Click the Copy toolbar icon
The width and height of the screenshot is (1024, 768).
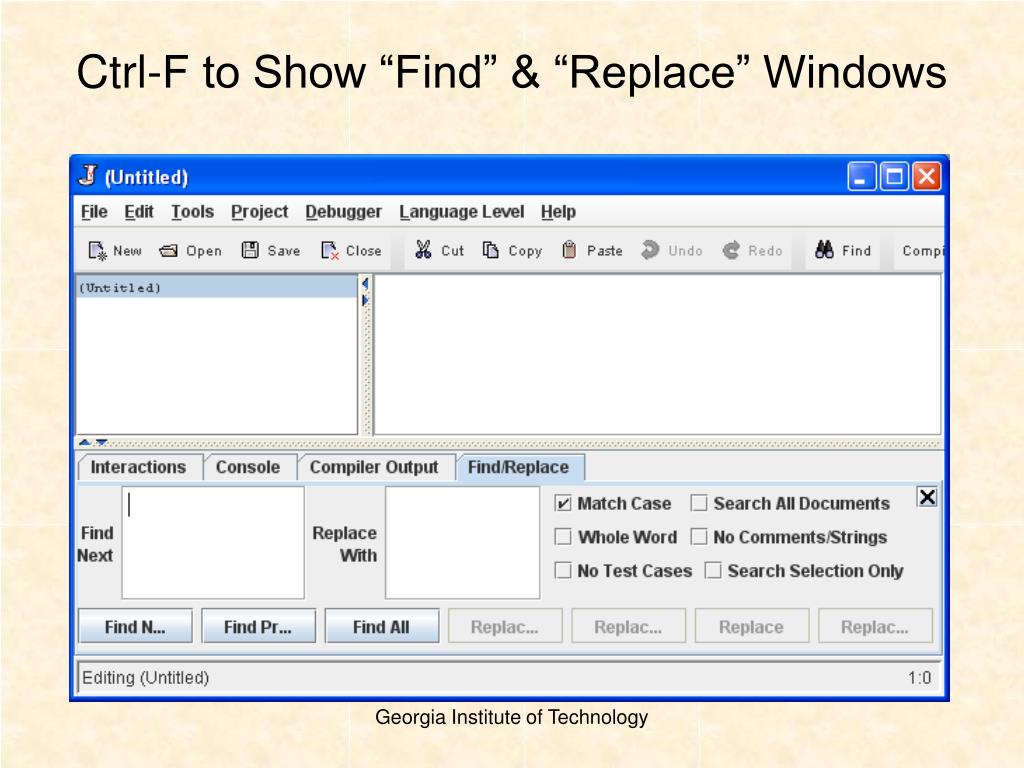490,250
